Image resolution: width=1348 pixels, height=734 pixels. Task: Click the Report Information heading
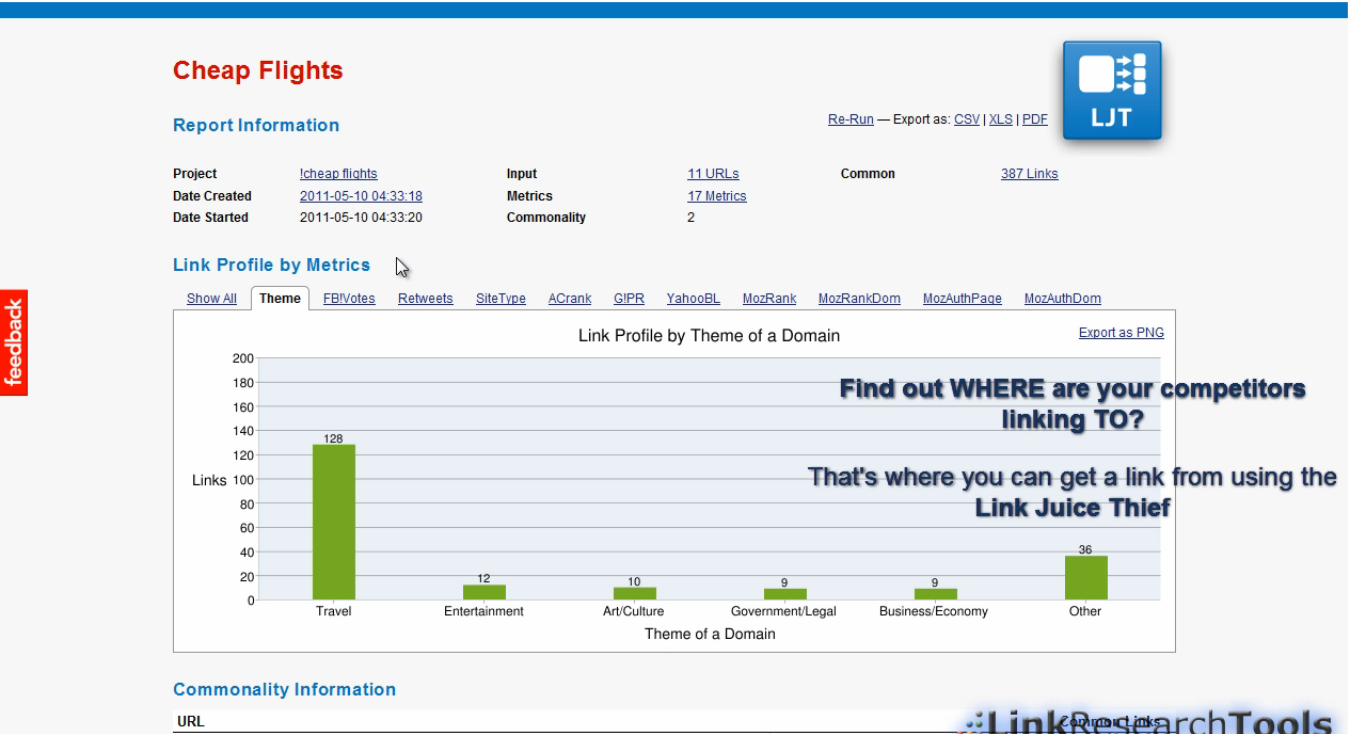click(x=256, y=125)
